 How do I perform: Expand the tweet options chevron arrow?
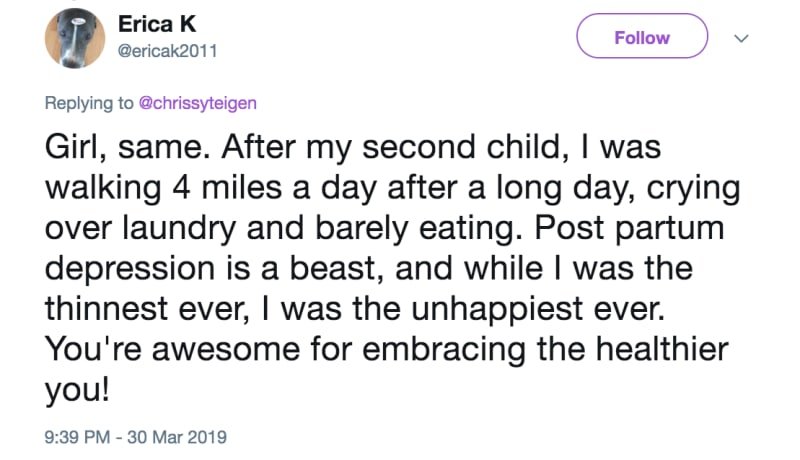[741, 38]
